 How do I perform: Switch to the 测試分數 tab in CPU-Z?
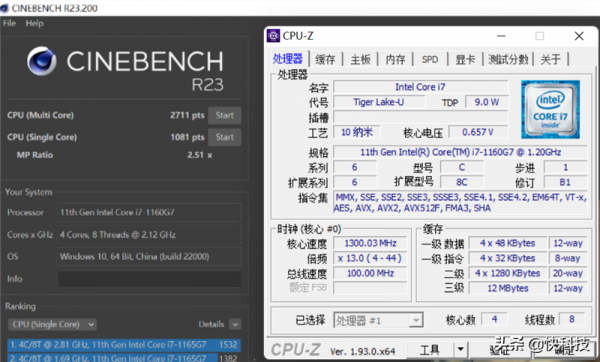tap(508, 59)
